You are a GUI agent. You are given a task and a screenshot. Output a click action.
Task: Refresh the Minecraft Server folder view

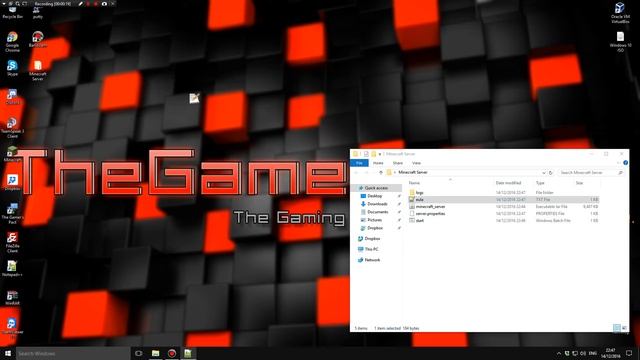551,173
